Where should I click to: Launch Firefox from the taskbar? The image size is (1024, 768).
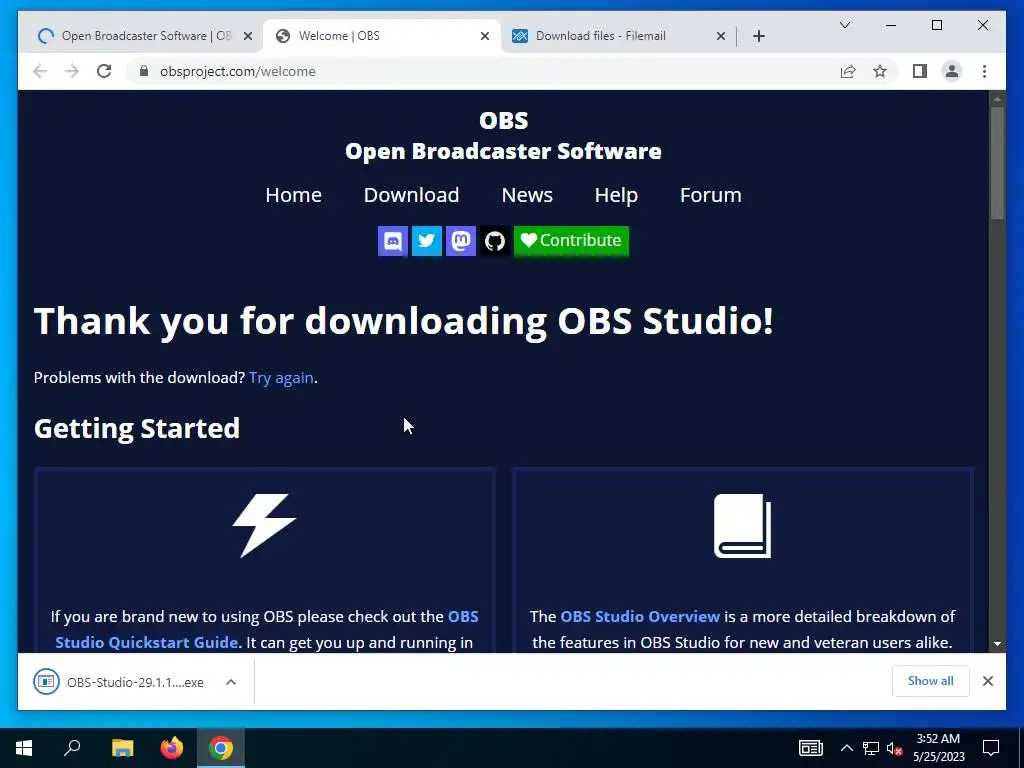coord(172,748)
